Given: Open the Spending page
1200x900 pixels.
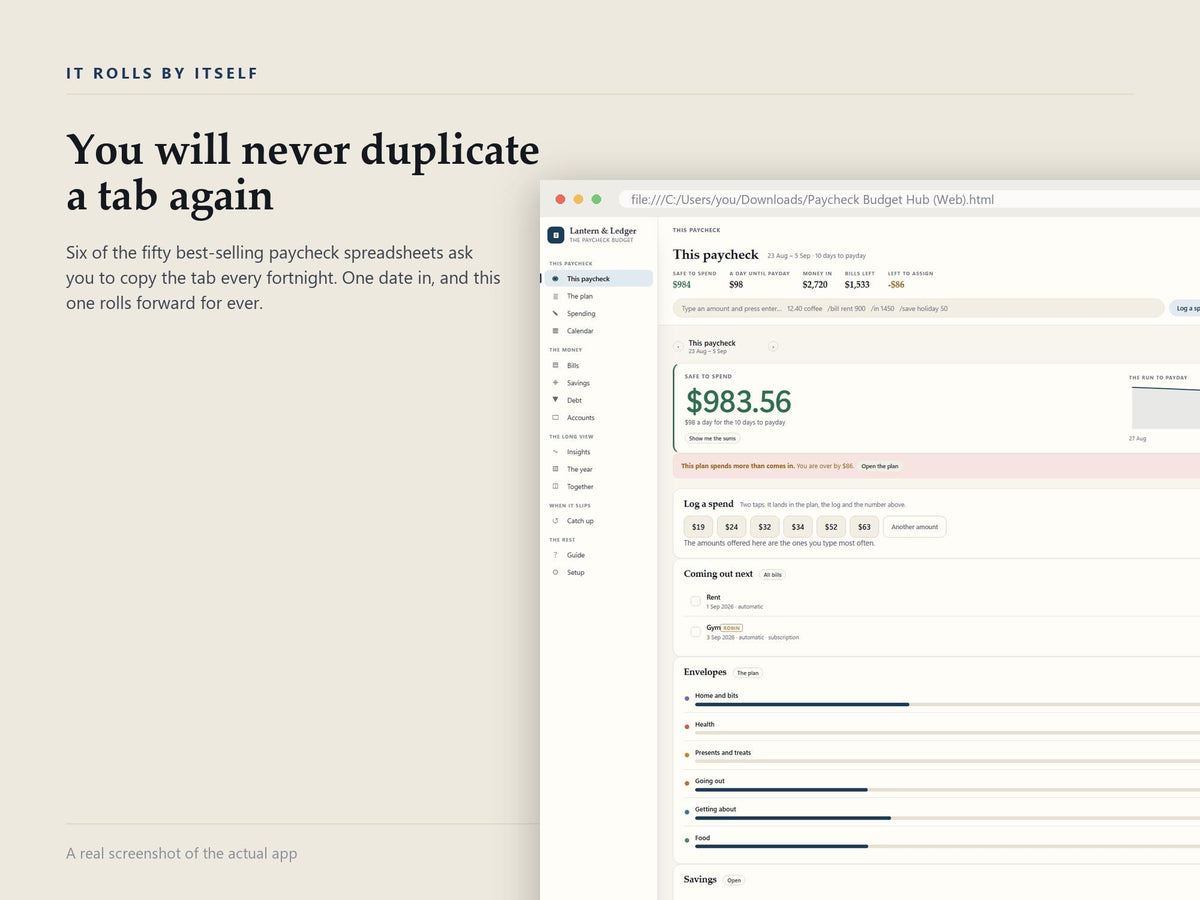Looking at the screenshot, I should (x=581, y=313).
